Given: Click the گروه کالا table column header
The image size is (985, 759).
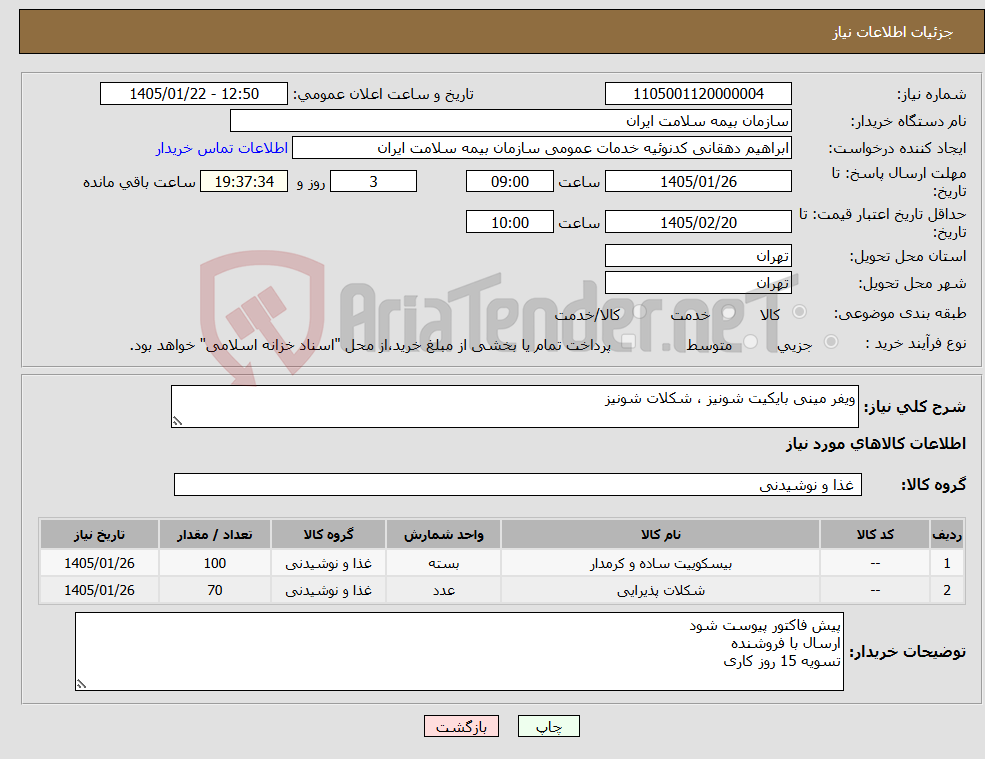Looking at the screenshot, I should [x=328, y=534].
